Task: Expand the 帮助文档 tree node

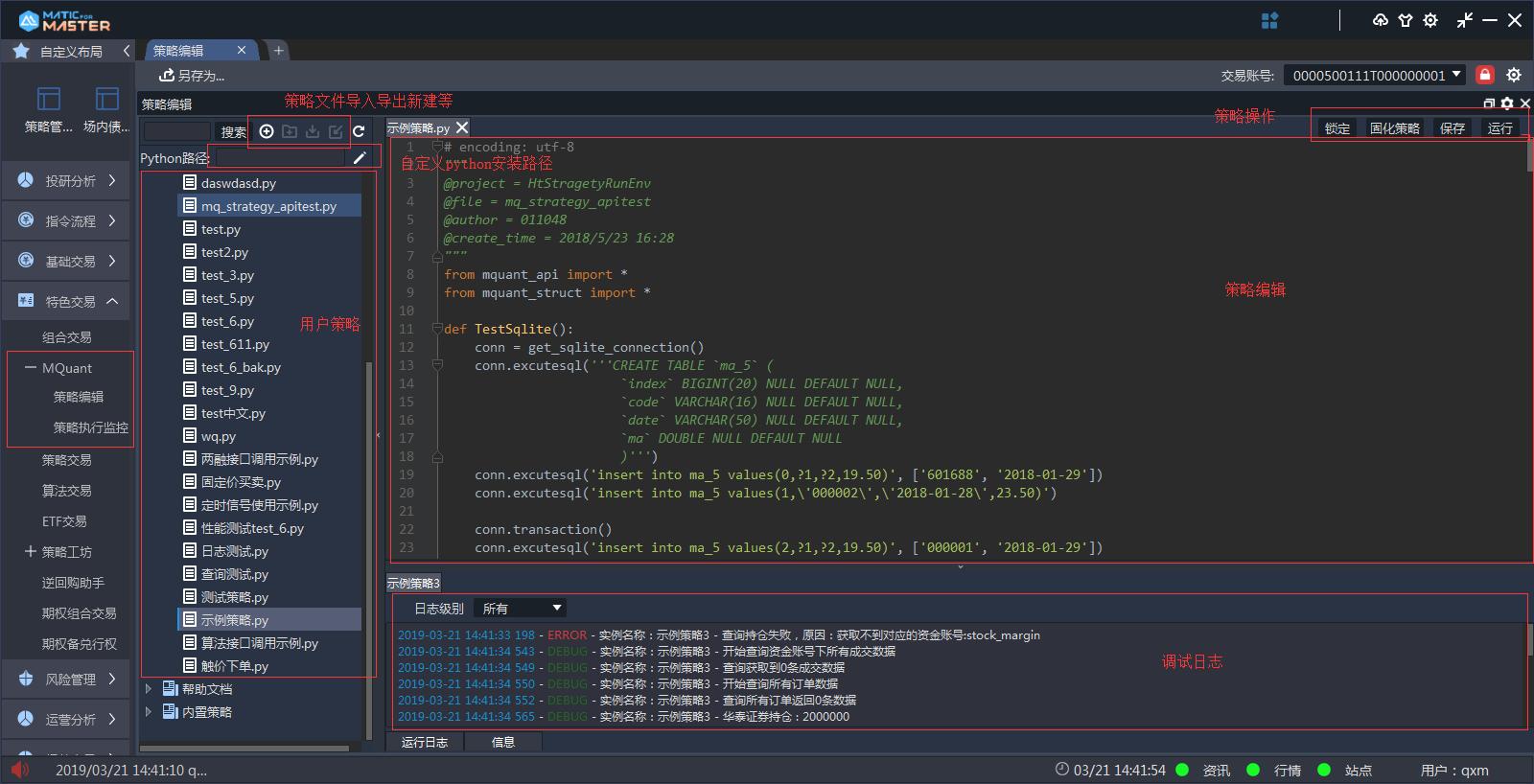Action: (x=149, y=688)
